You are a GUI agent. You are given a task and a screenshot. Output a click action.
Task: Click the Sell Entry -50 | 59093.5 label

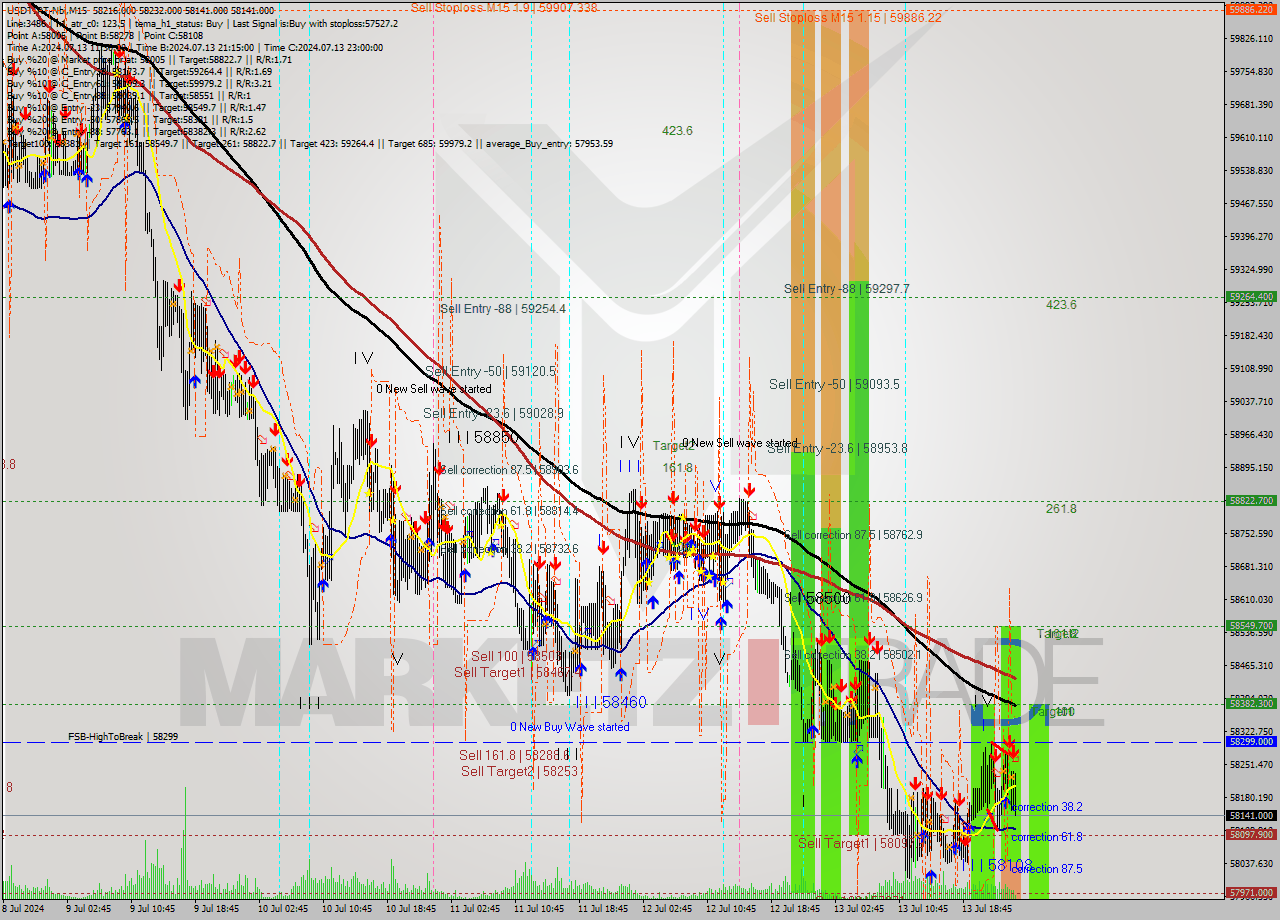click(x=834, y=384)
